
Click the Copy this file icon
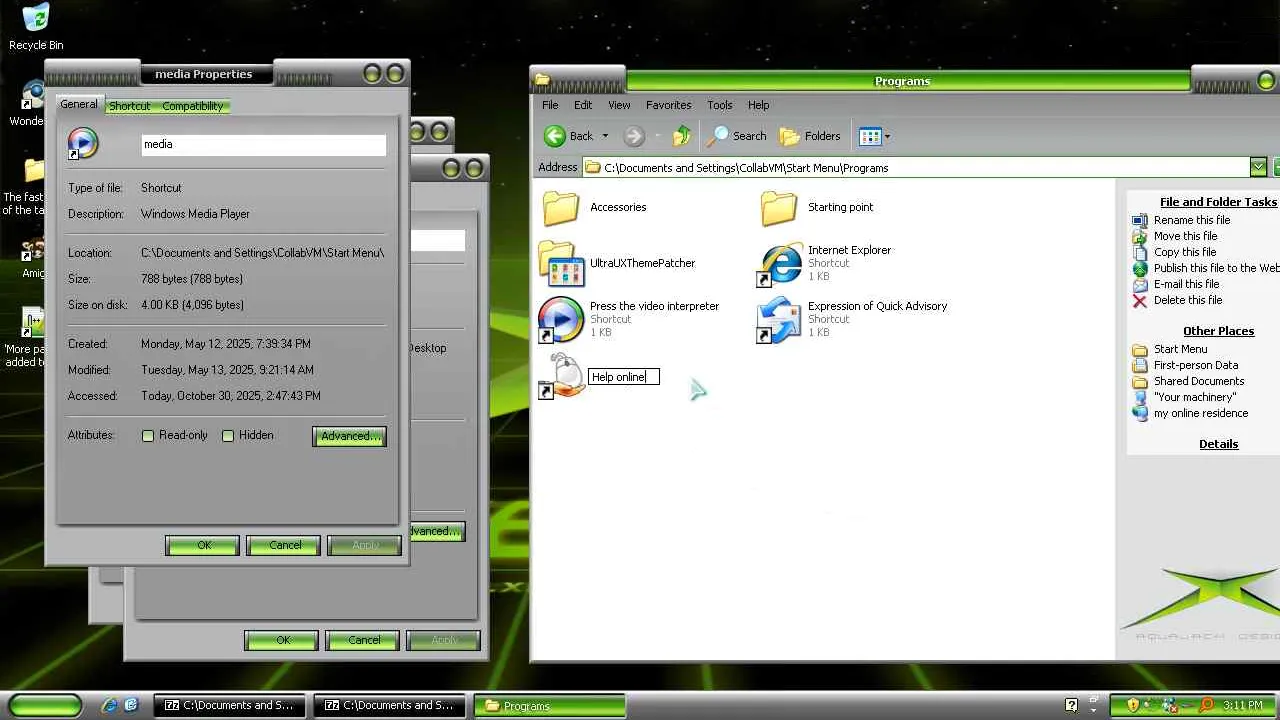point(1139,252)
